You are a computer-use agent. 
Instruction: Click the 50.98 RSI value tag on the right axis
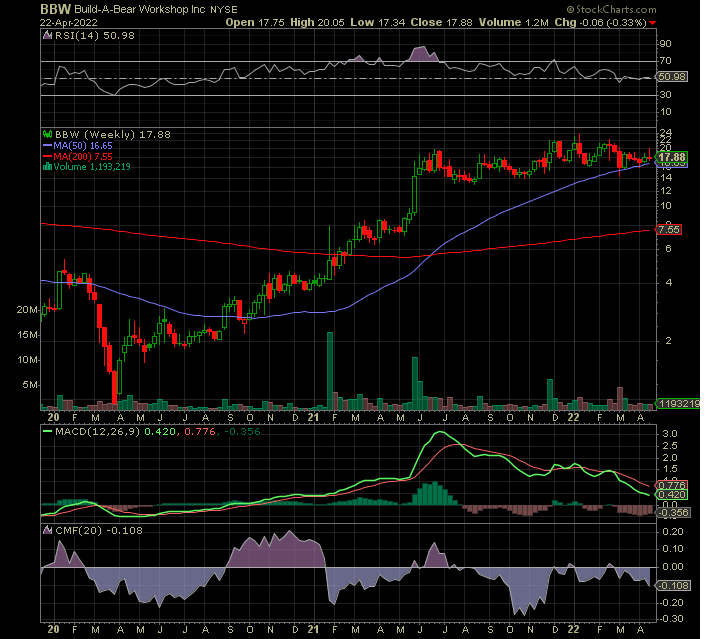(672, 77)
